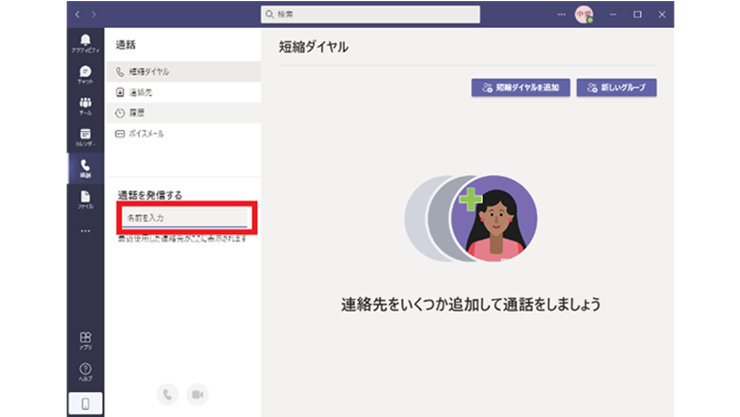740x417 pixels.
Task: Select 短縮ダイヤル in the calls list
Action: (150, 72)
